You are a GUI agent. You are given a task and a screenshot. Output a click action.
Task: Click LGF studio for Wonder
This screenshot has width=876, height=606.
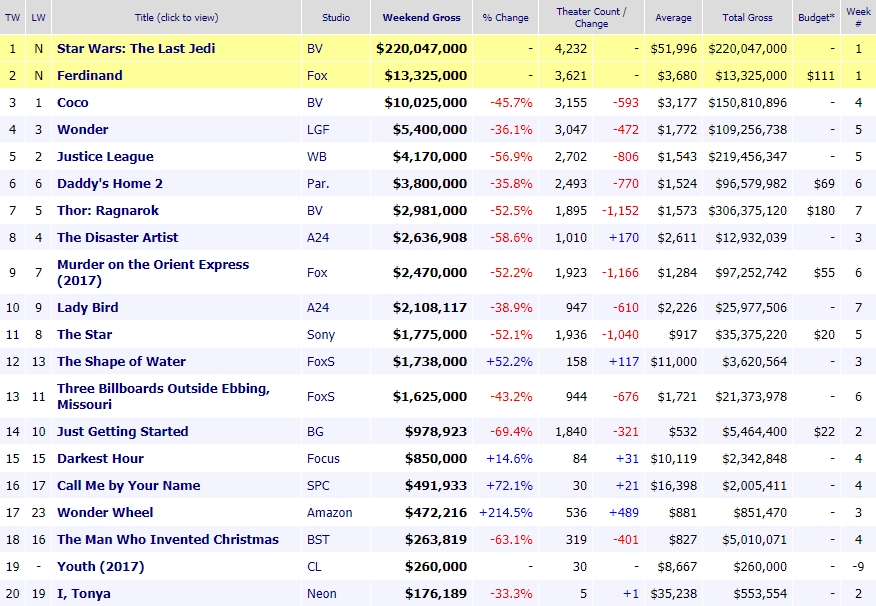(318, 130)
